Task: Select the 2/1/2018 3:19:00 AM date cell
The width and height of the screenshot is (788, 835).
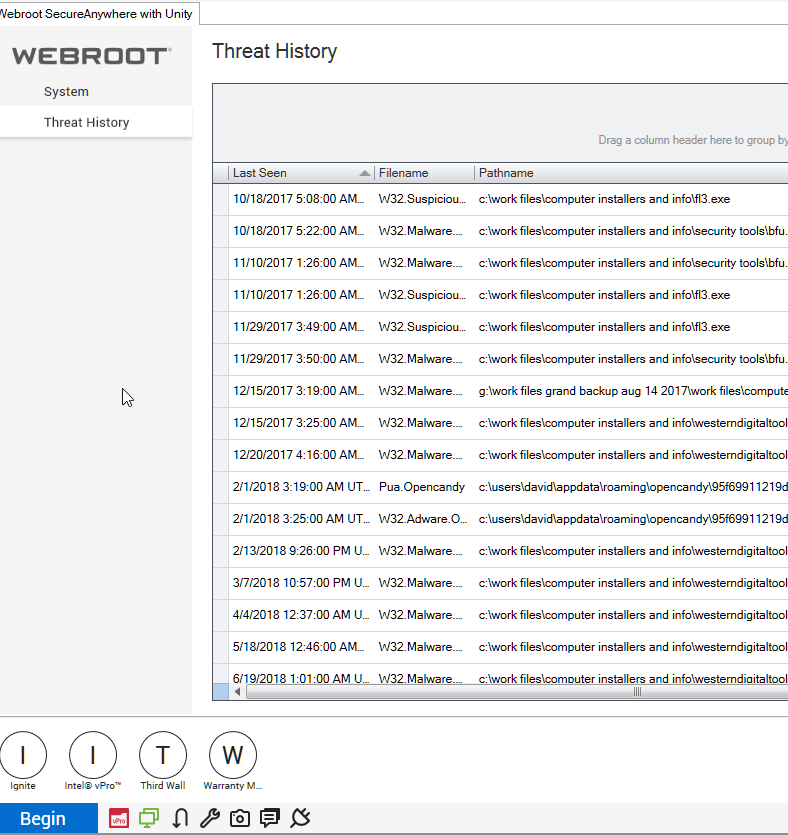Action: coord(301,487)
